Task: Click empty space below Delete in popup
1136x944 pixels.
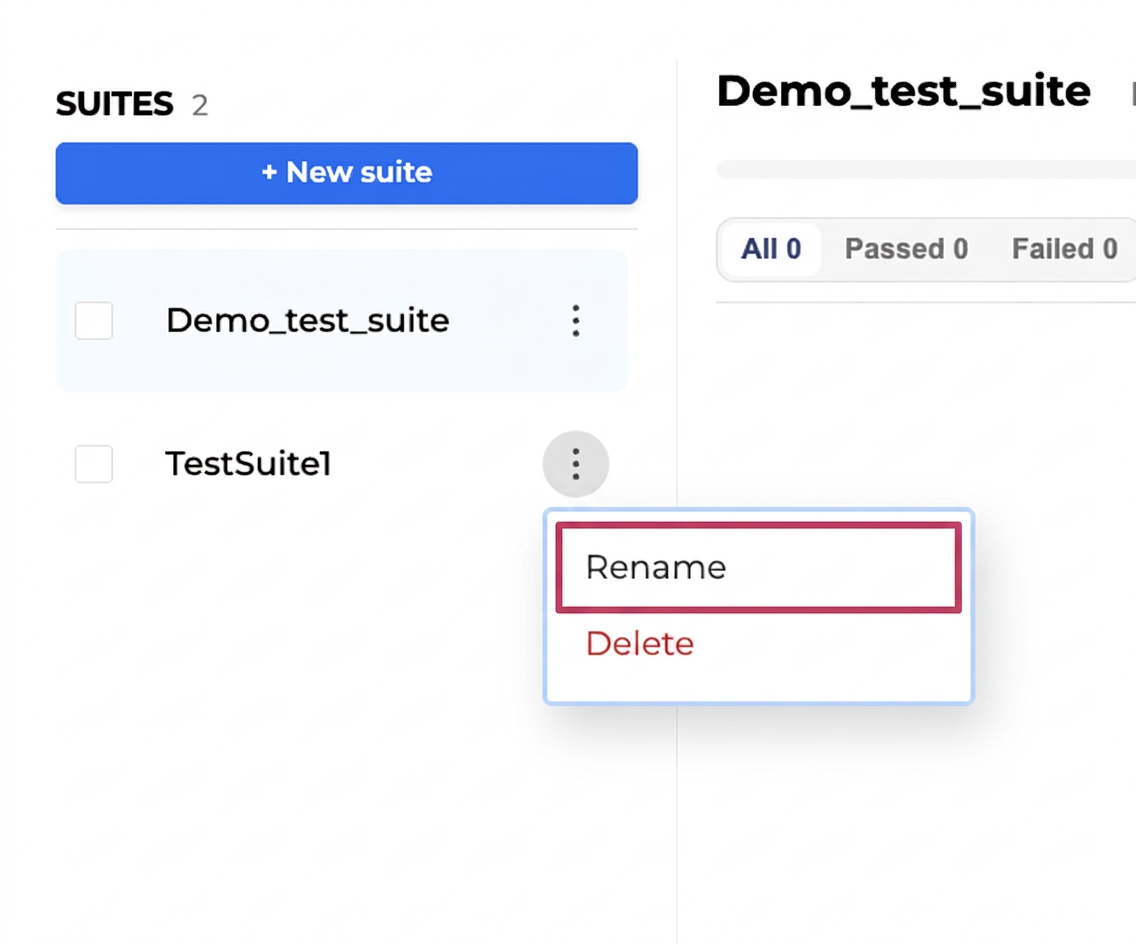Action: click(759, 681)
